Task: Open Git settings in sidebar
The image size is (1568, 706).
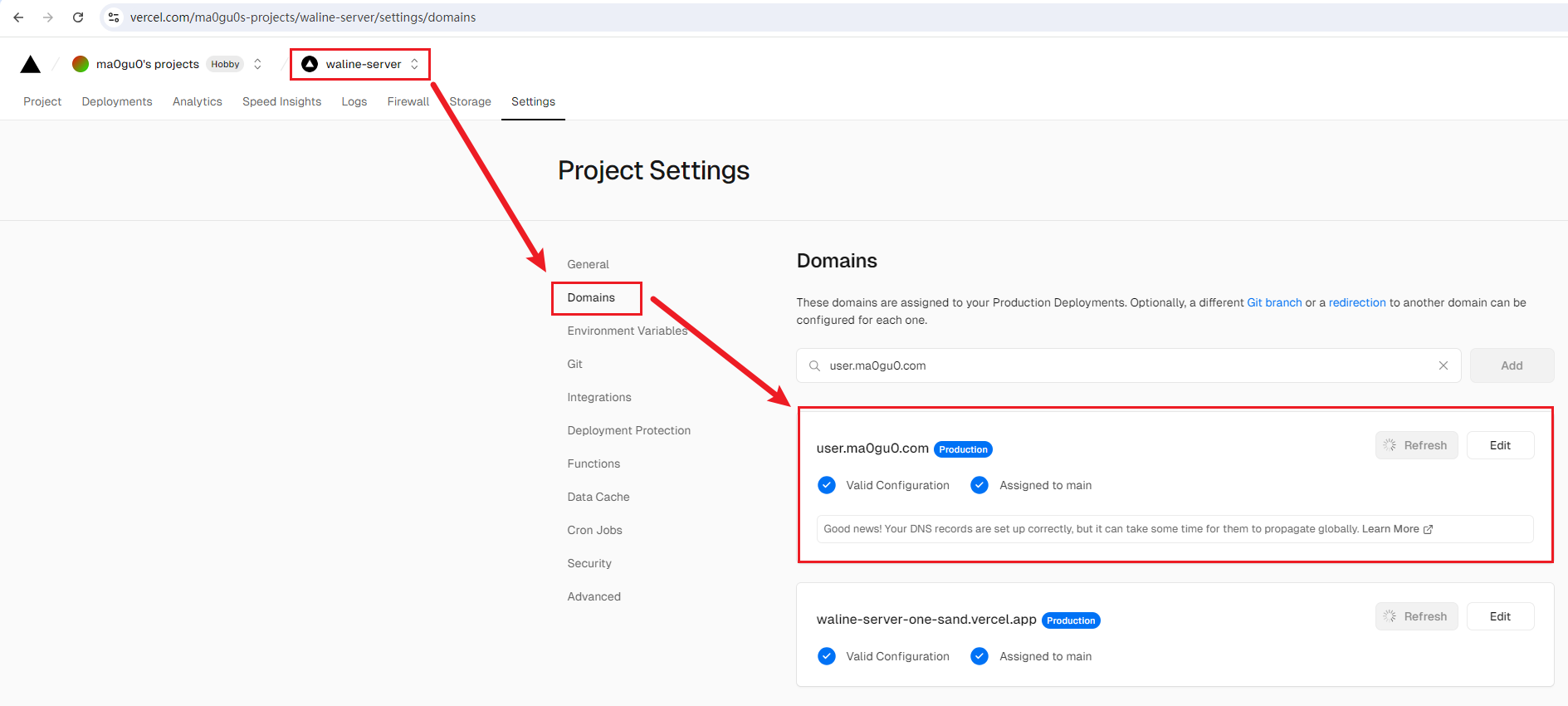Action: point(574,364)
